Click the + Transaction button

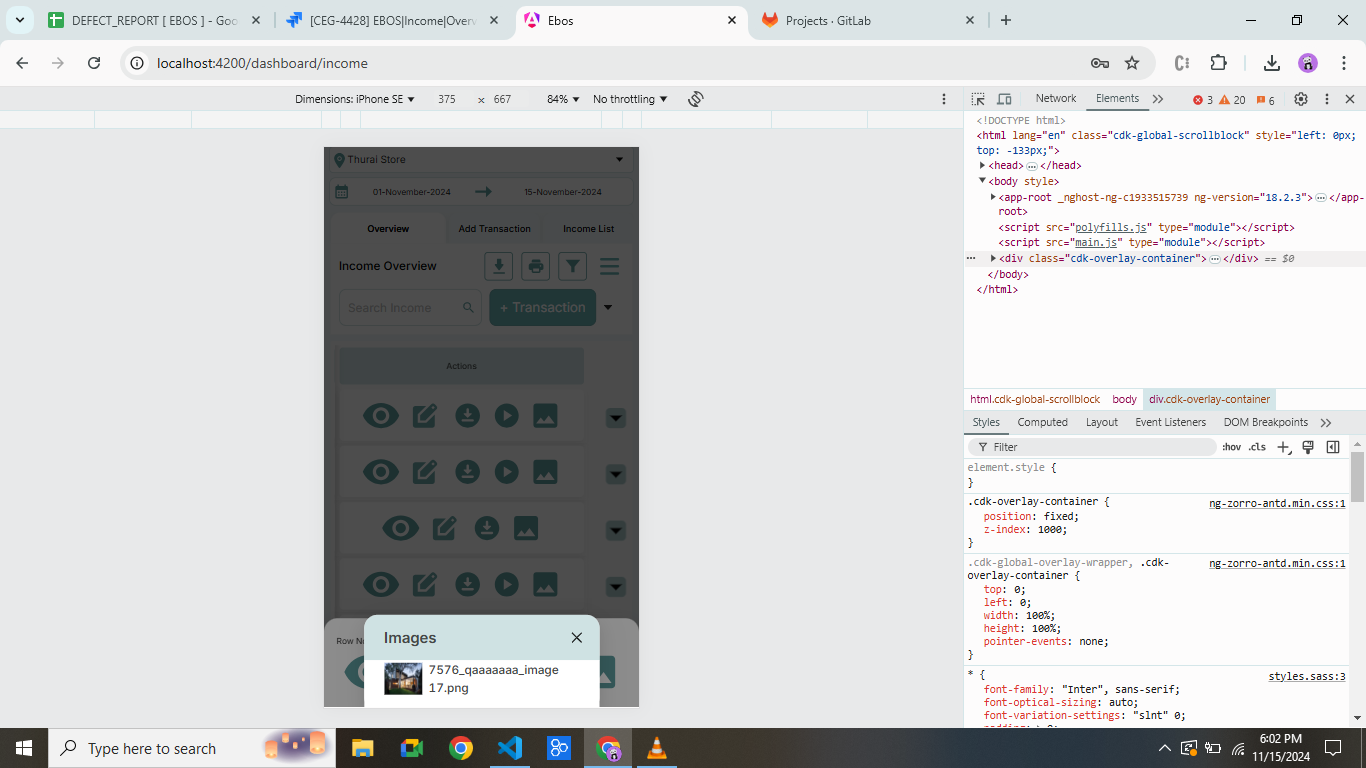[x=543, y=308]
